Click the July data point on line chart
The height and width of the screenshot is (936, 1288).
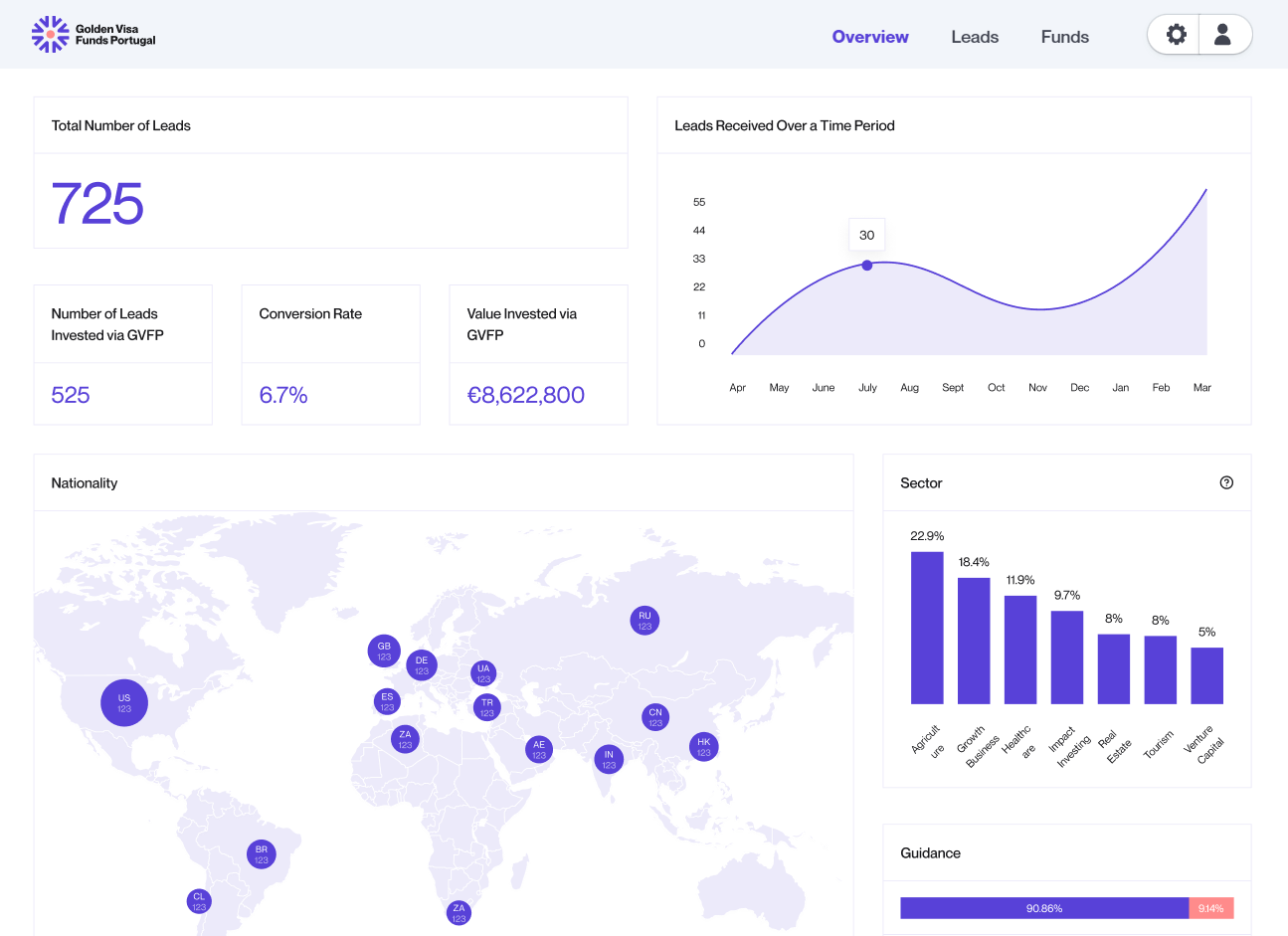tap(867, 266)
